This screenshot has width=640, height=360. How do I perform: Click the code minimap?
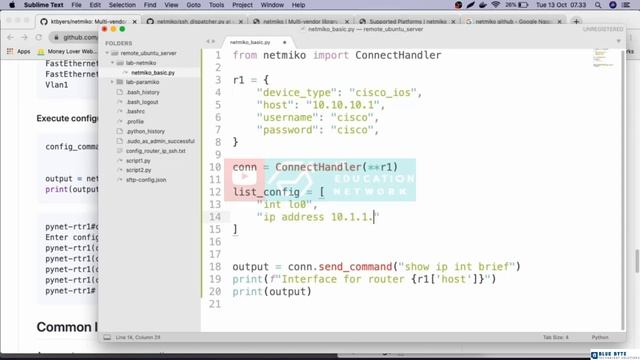pyautogui.click(x=603, y=58)
